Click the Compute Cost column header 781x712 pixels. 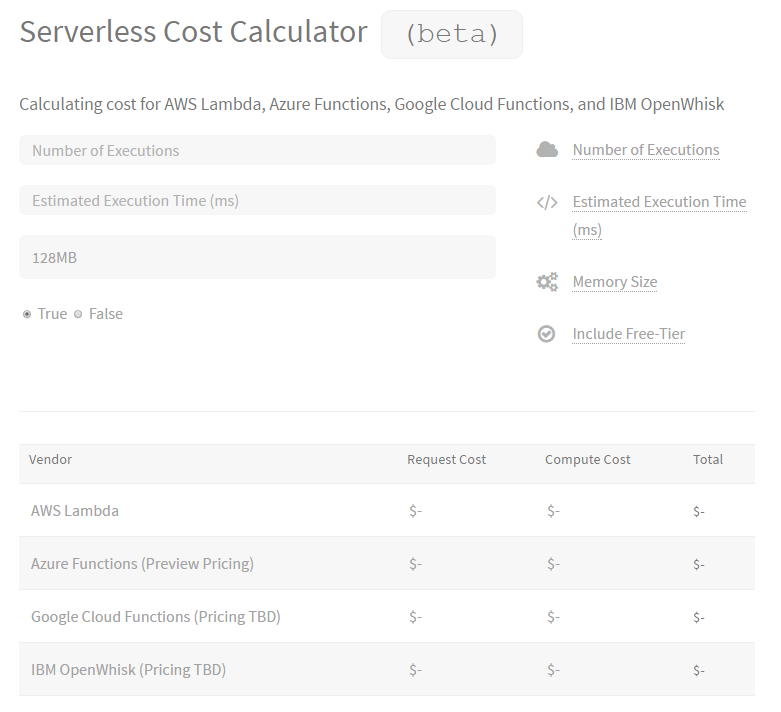click(587, 460)
